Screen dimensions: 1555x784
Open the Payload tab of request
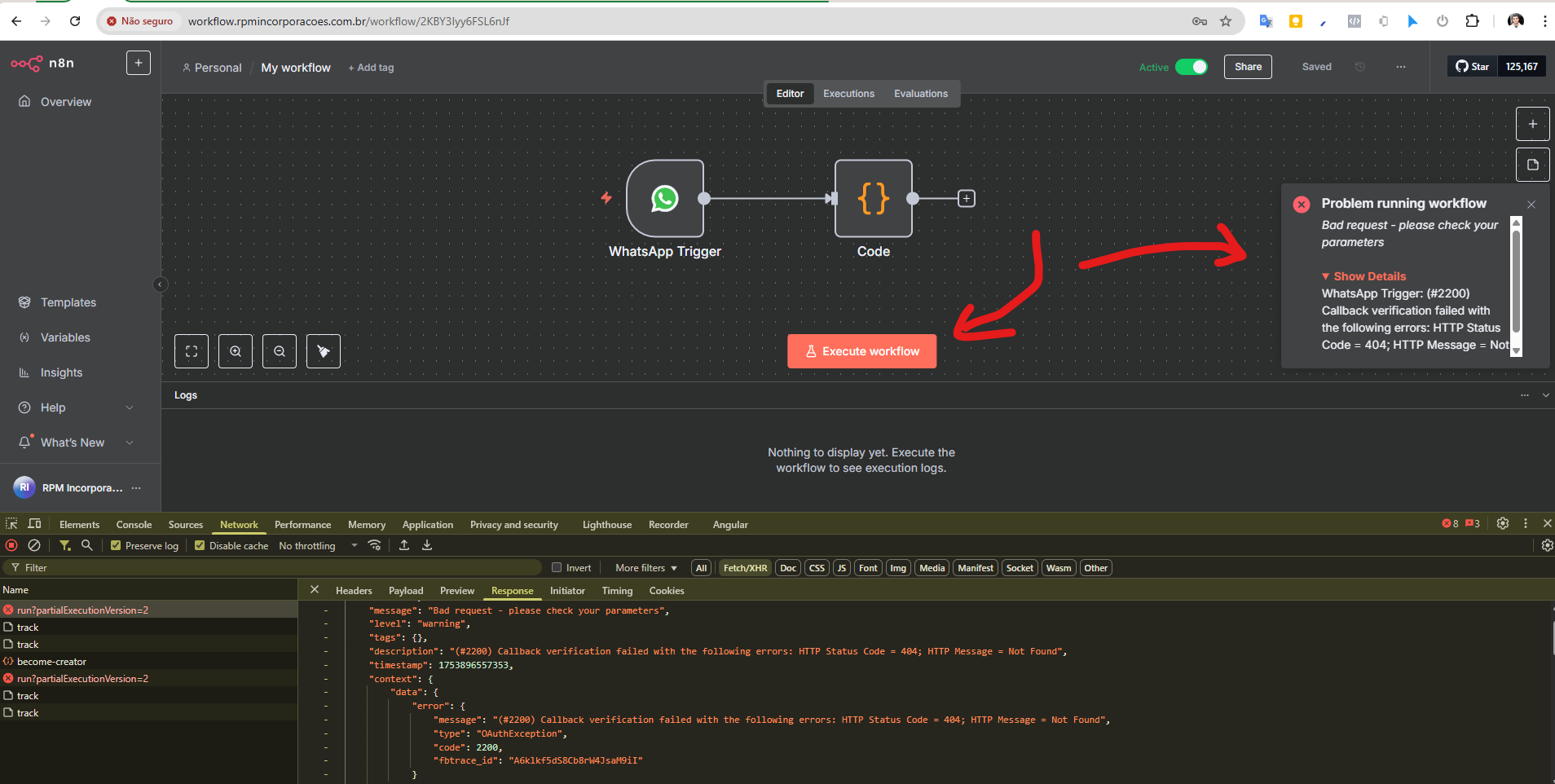406,590
